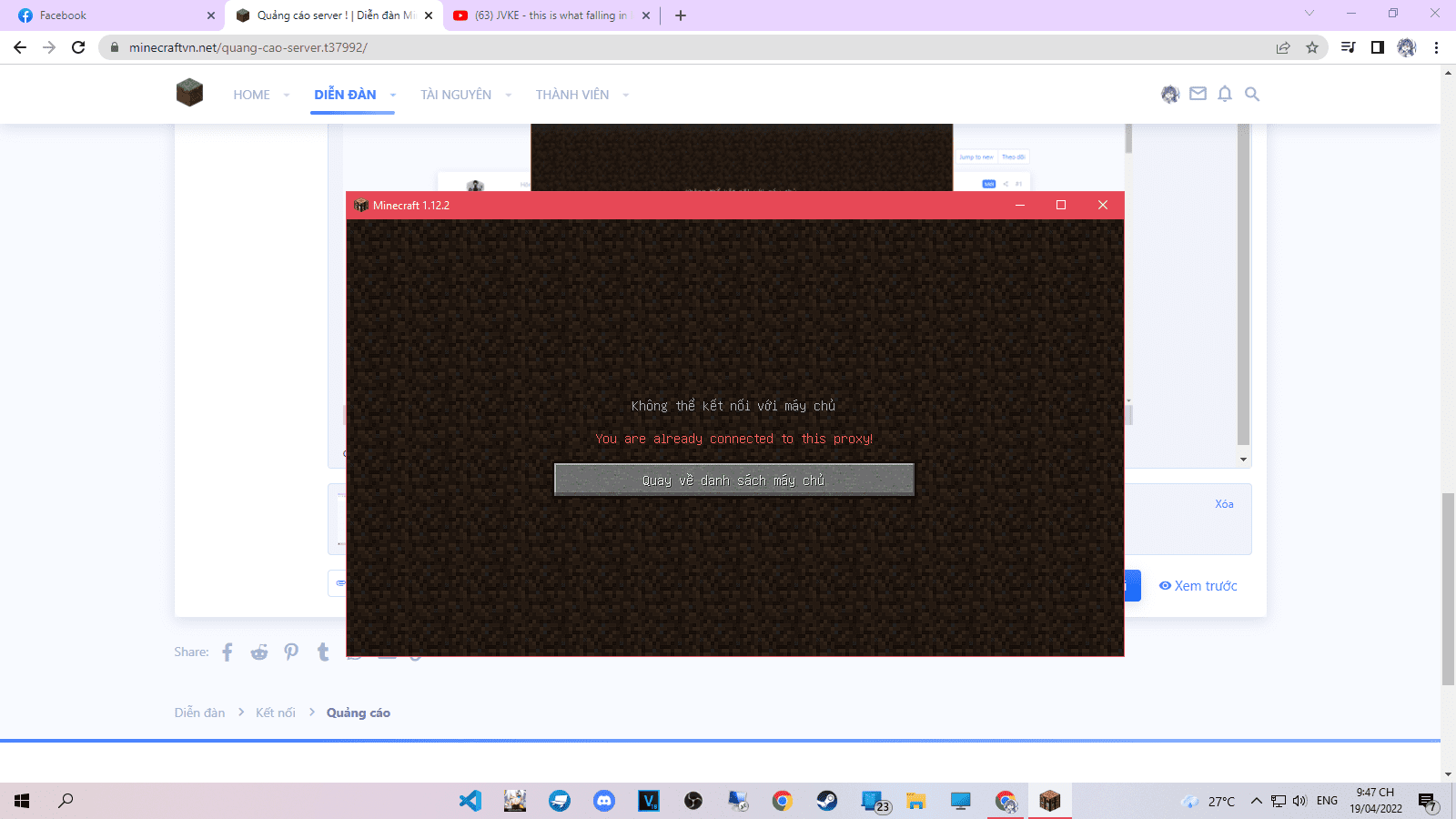Screen dimensions: 1456x819
Task: Share the thread on Tumblr icon
Action: 323,652
